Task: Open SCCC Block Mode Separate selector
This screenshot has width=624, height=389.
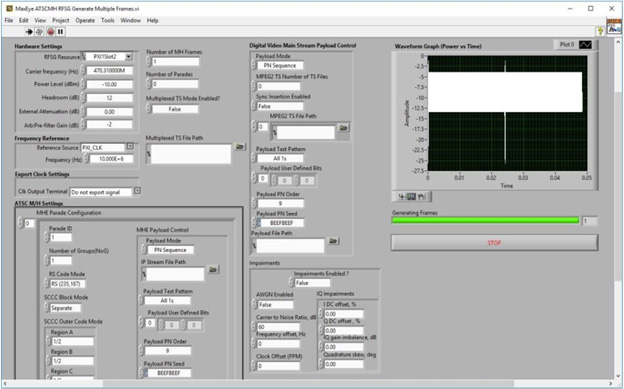Action: tap(65, 308)
